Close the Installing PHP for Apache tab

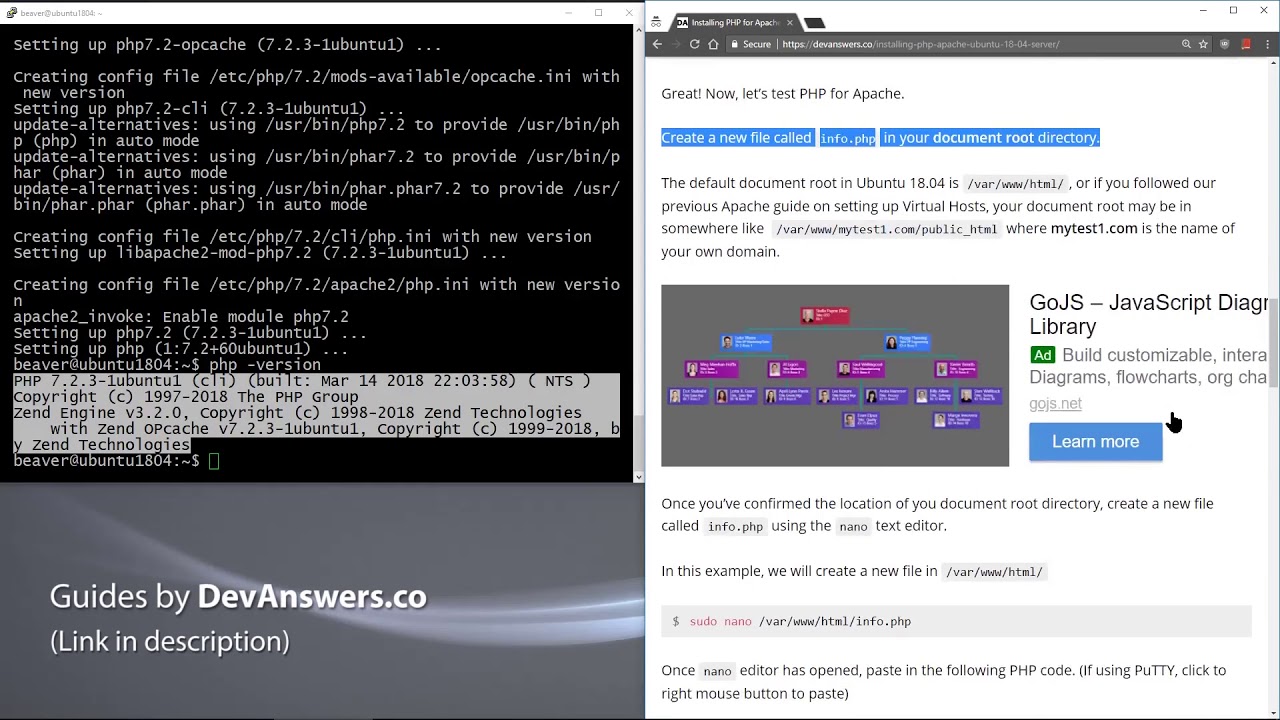click(x=789, y=22)
